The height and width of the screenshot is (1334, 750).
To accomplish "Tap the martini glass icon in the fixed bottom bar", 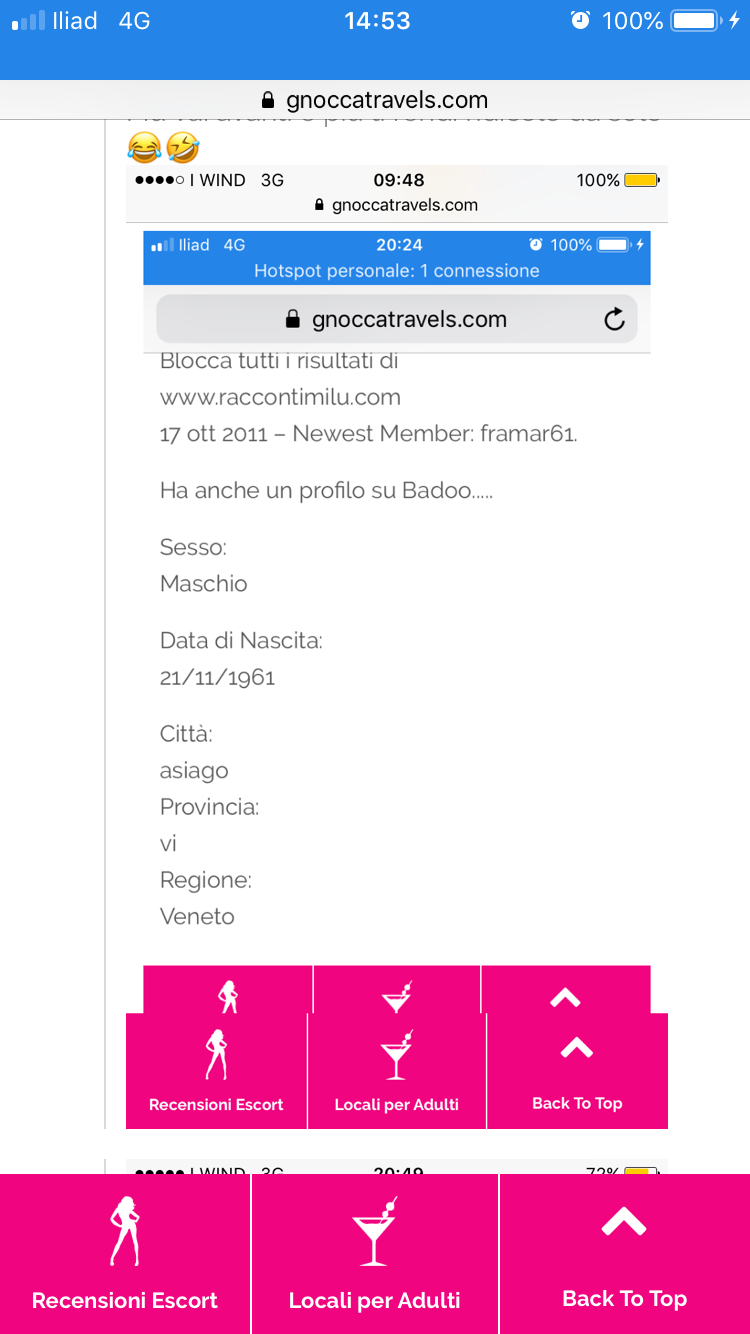I will coord(375,1232).
